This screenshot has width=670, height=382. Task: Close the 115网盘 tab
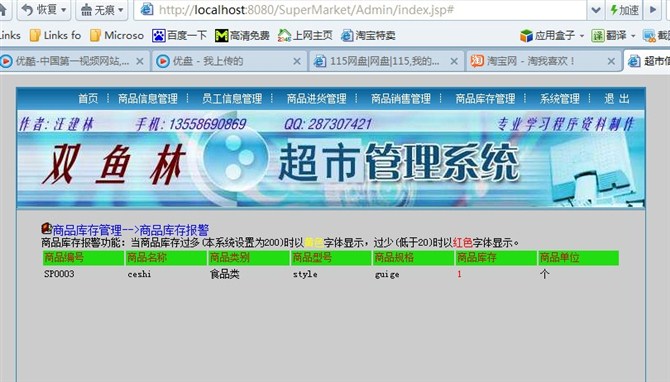[454, 61]
